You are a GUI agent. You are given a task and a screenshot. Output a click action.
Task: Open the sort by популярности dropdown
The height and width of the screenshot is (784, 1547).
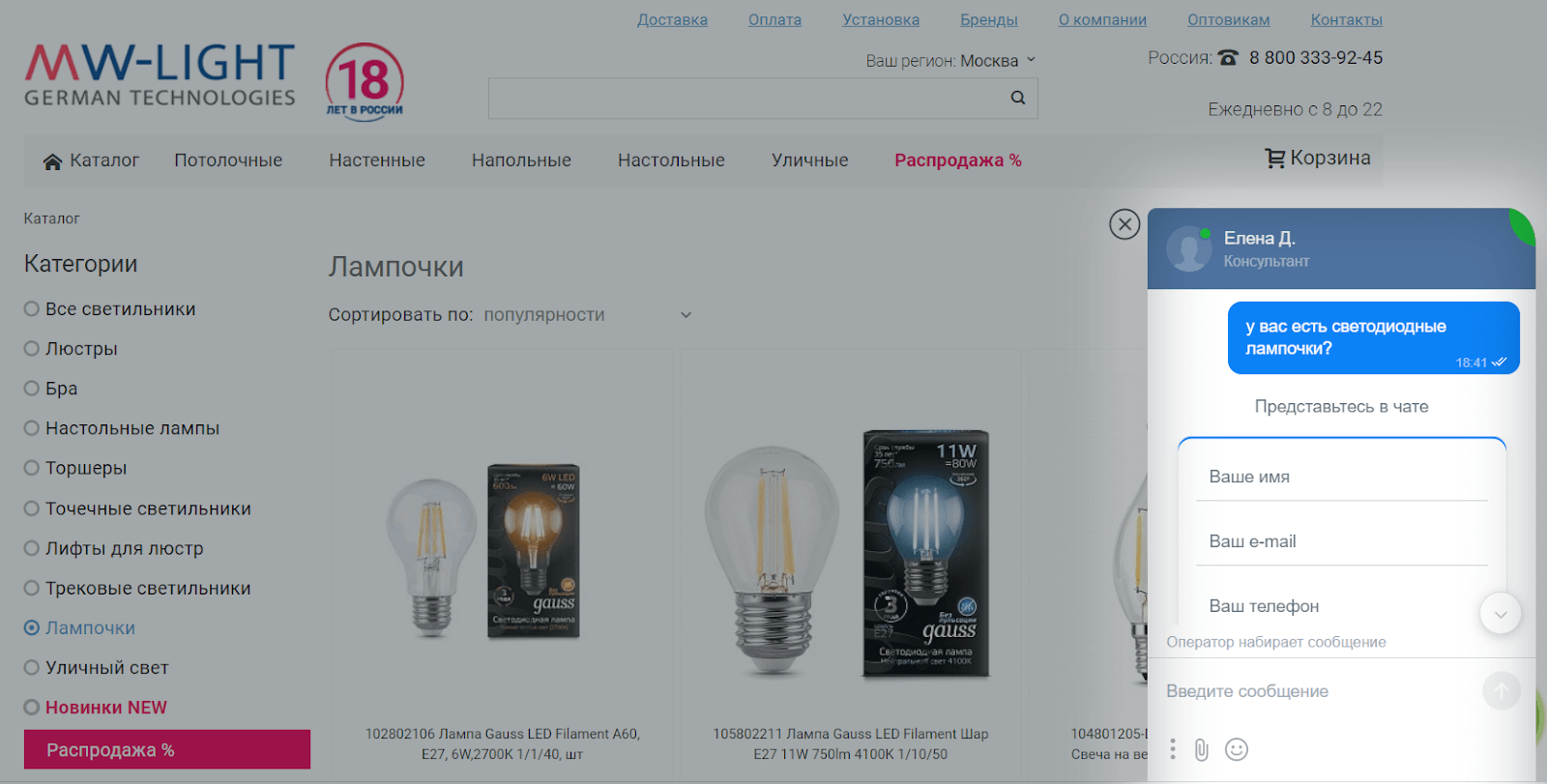point(588,315)
